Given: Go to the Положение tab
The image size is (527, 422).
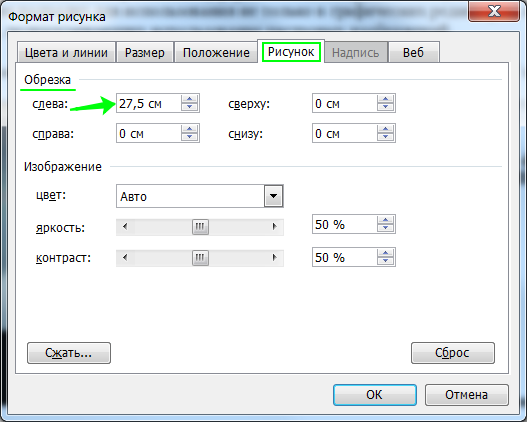Looking at the screenshot, I should click(x=216, y=53).
